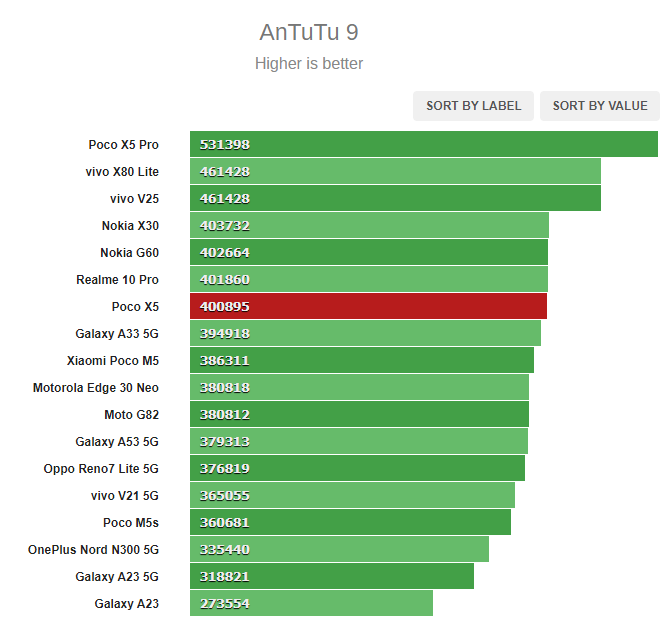Click the score value 401860
This screenshot has height=619, width=667.
[x=225, y=280]
